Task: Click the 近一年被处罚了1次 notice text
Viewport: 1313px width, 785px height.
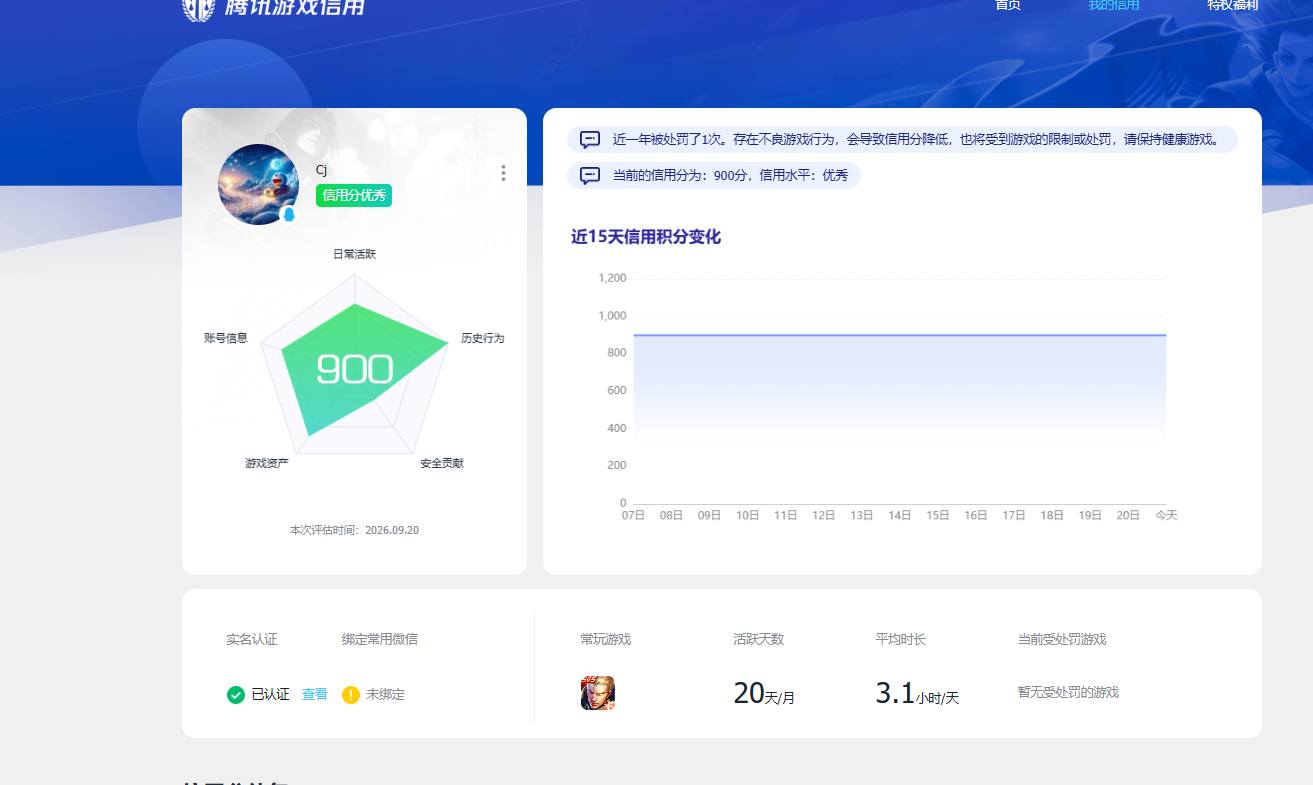Action: (917, 140)
